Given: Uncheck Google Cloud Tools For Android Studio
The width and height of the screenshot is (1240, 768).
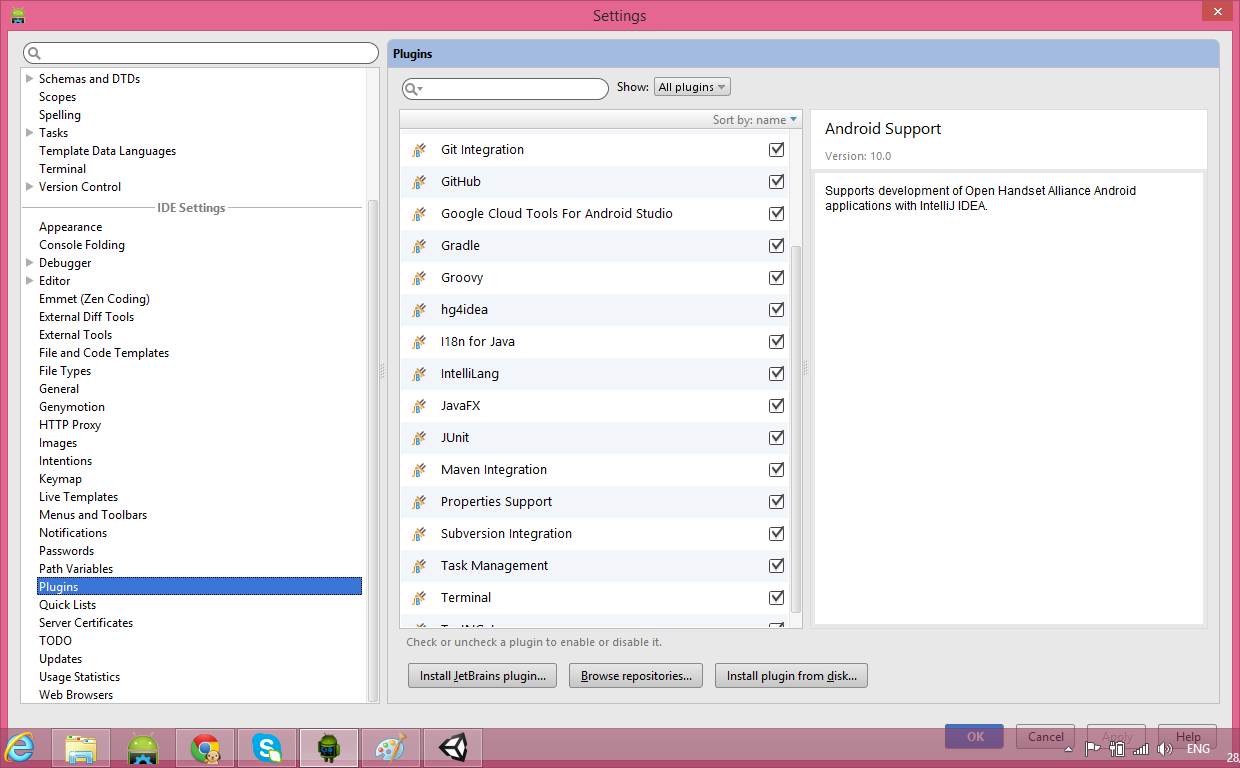Looking at the screenshot, I should [x=776, y=214].
